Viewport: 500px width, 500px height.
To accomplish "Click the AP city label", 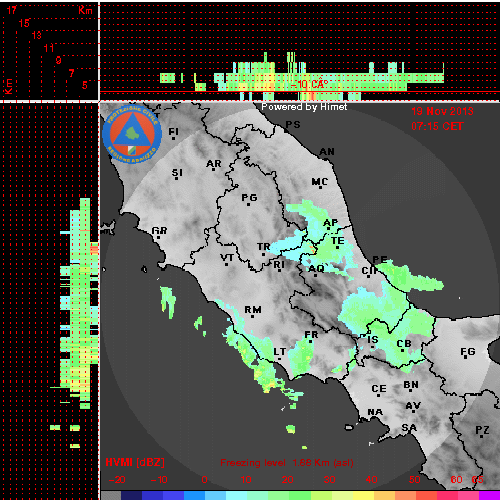I will coord(331,222).
